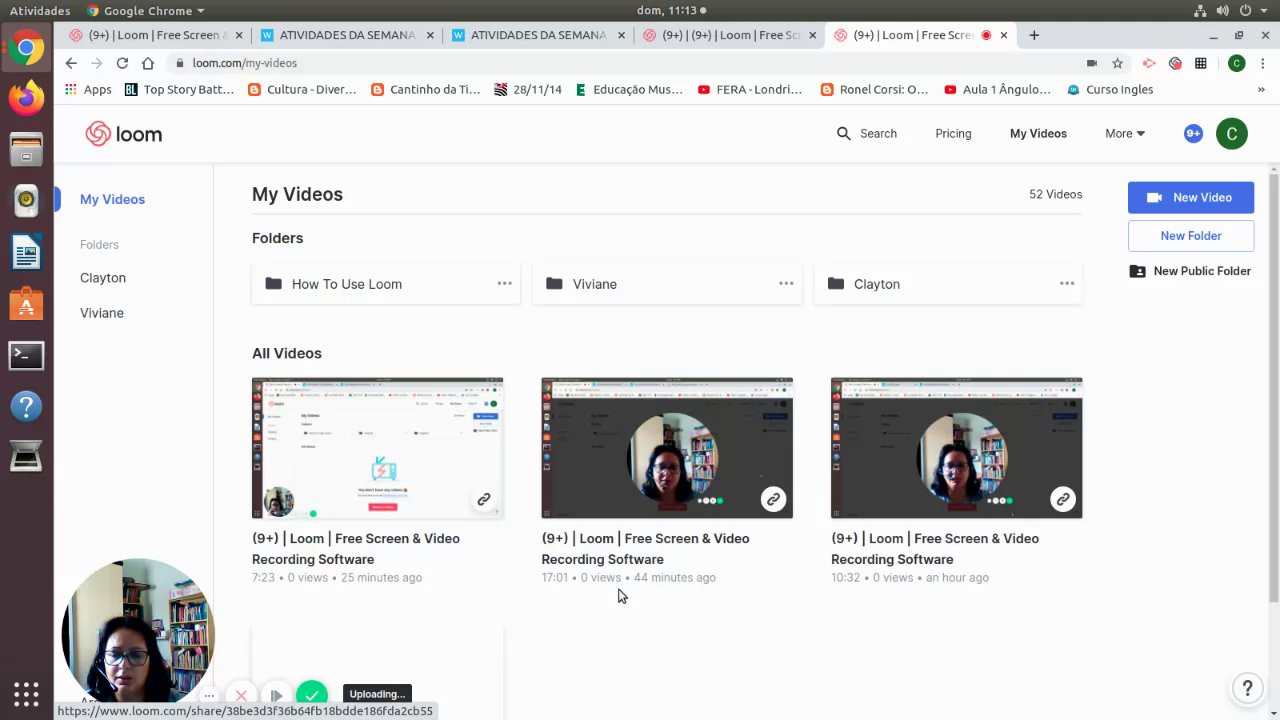Open the Loom help question mark button
Viewport: 1280px width, 720px height.
[x=1247, y=688]
